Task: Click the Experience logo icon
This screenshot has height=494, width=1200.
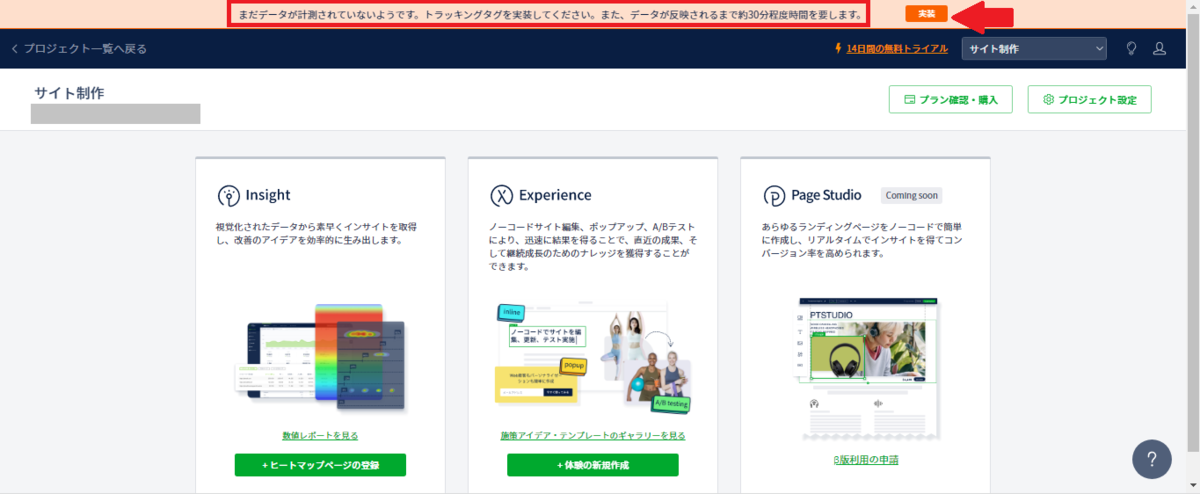Action: point(501,195)
